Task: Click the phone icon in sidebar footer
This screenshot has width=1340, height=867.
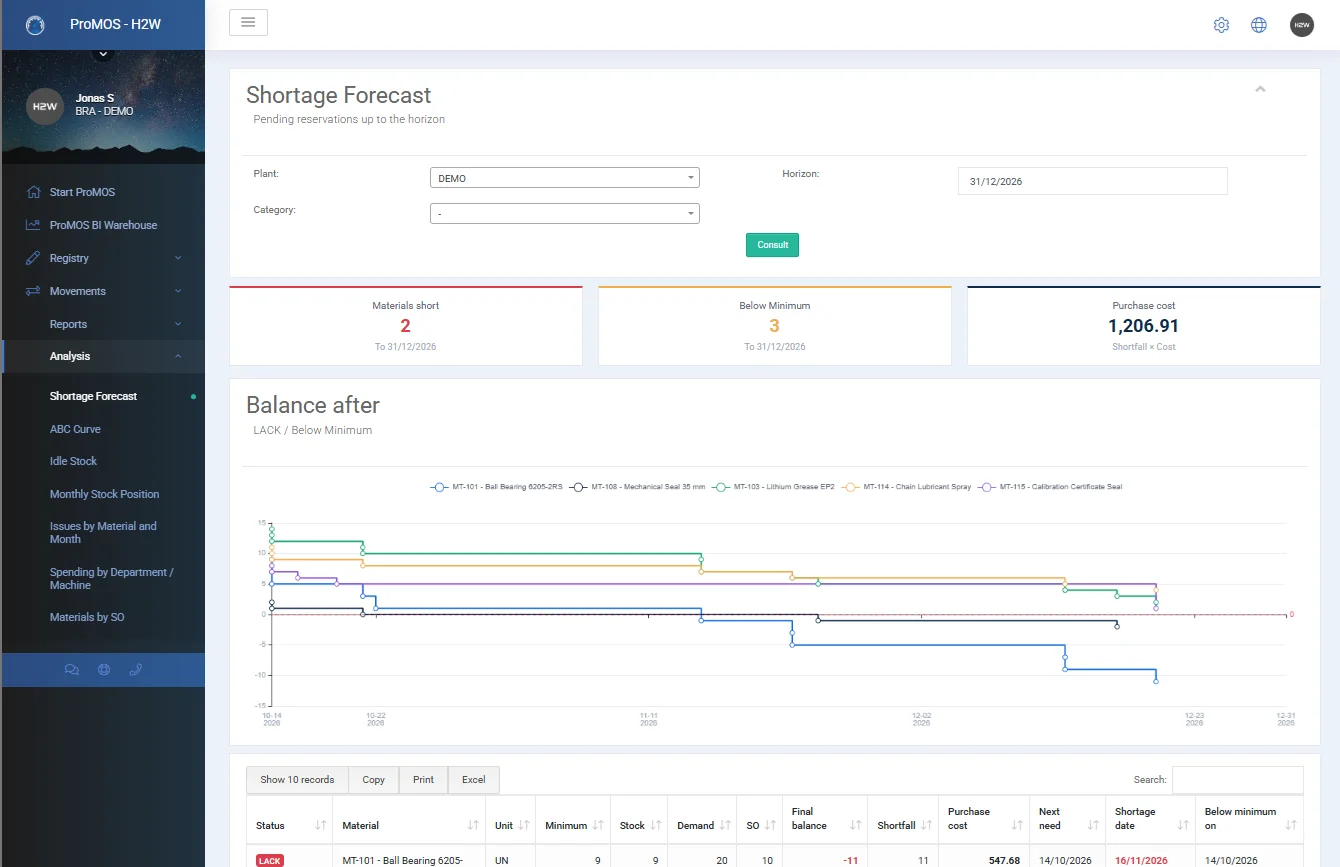Action: tap(136, 670)
